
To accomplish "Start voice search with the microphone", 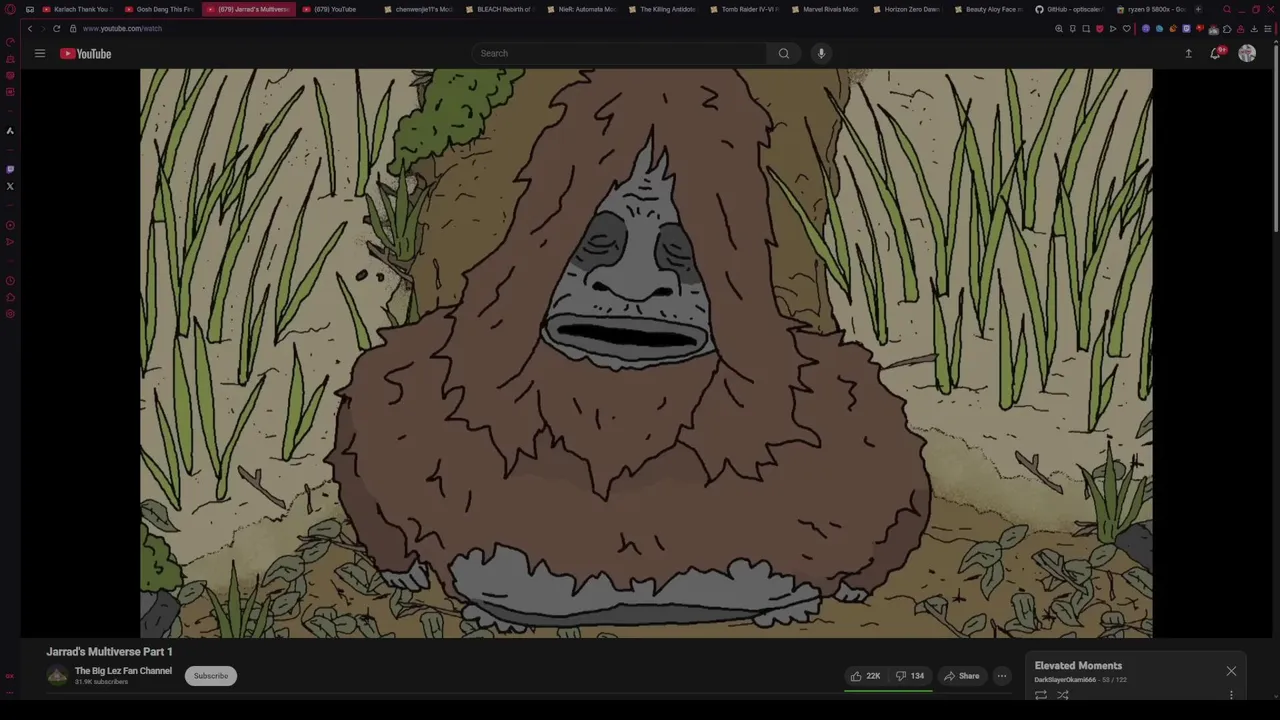I will coord(821,53).
